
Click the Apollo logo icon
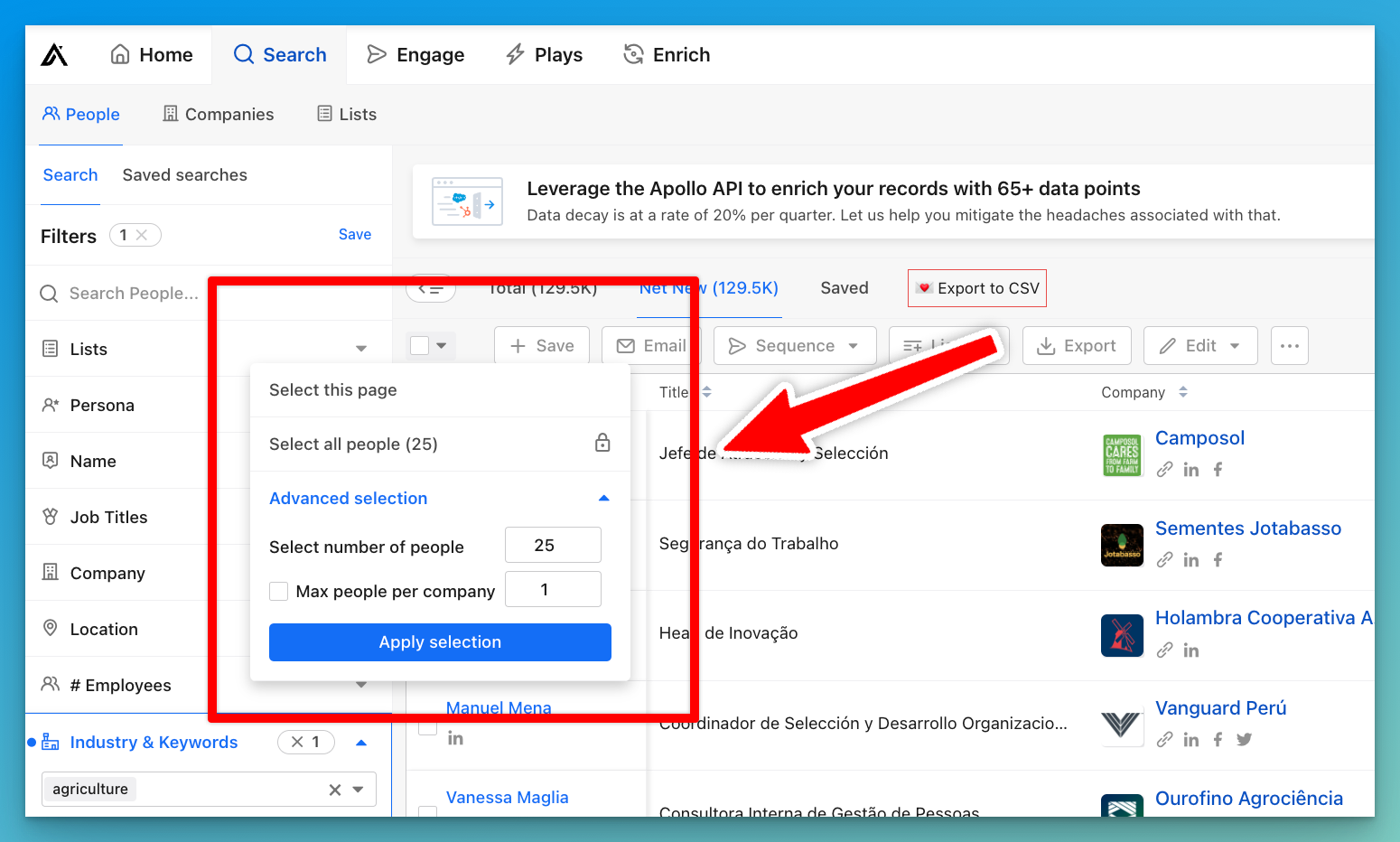click(54, 55)
